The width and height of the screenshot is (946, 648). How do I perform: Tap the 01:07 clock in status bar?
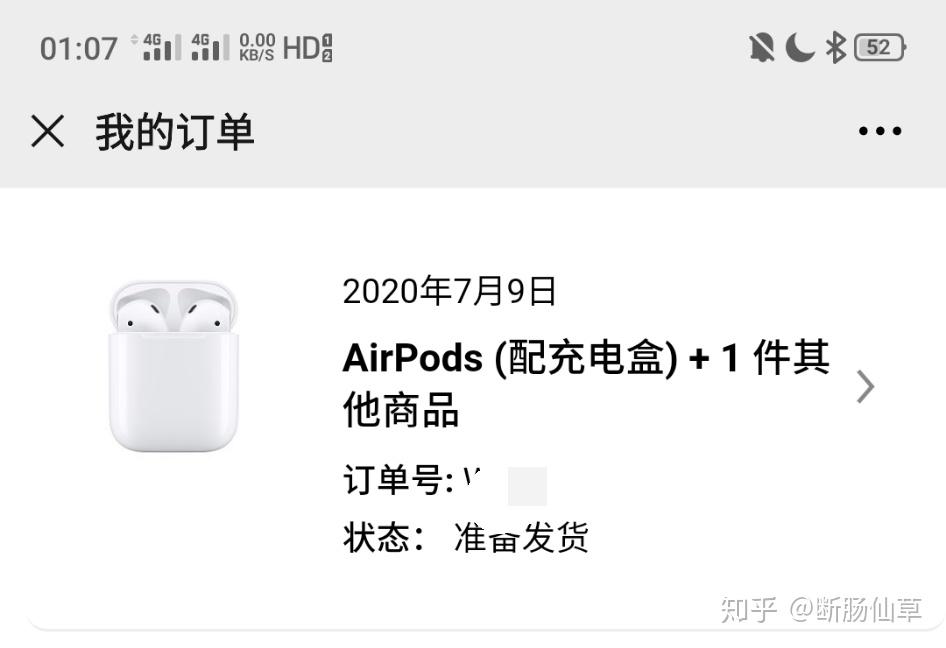pyautogui.click(x=78, y=48)
